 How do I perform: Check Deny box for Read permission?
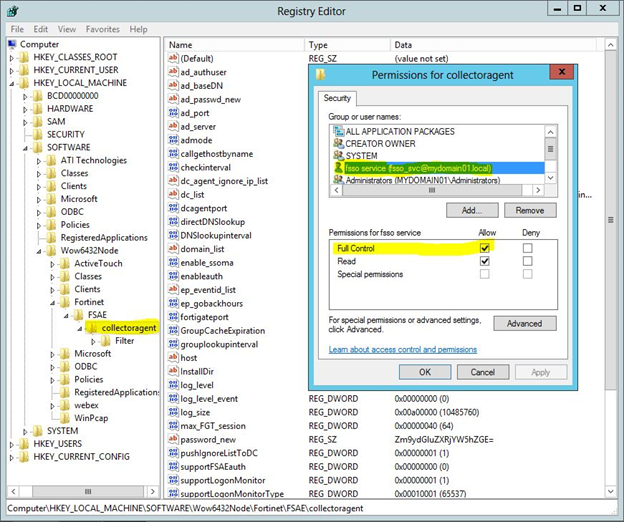point(527,260)
